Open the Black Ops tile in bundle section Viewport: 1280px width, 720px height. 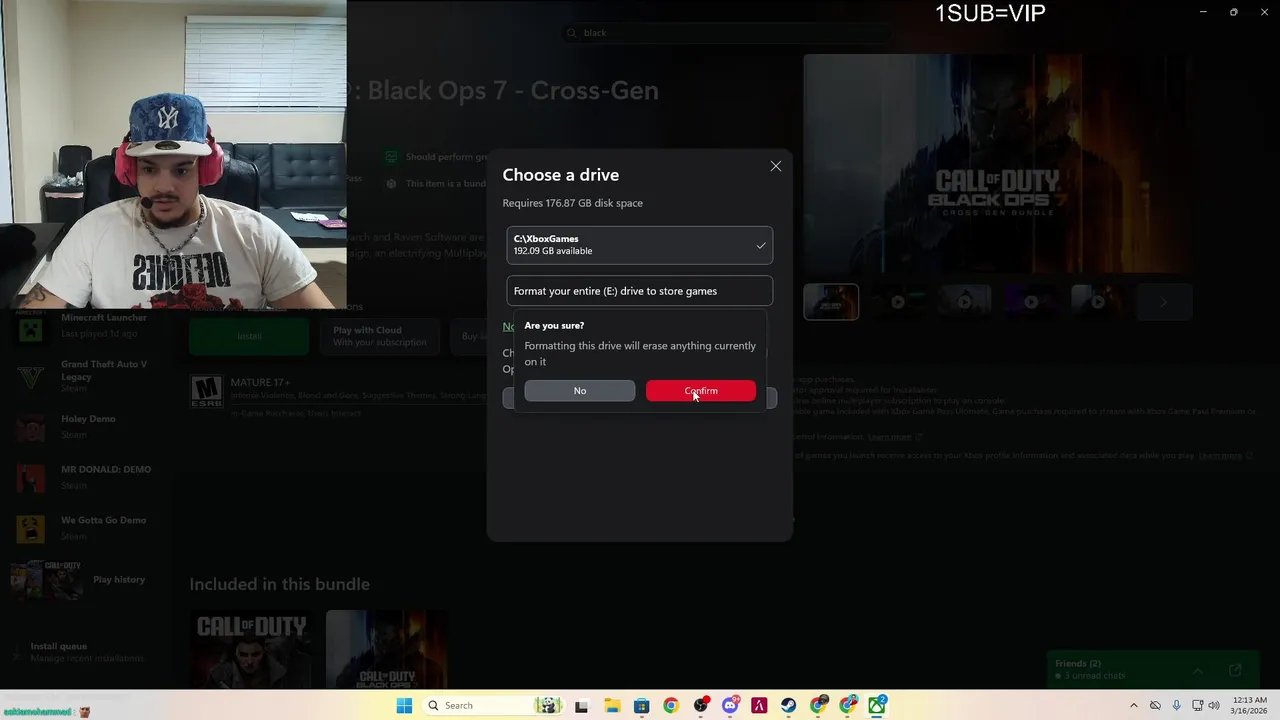386,649
